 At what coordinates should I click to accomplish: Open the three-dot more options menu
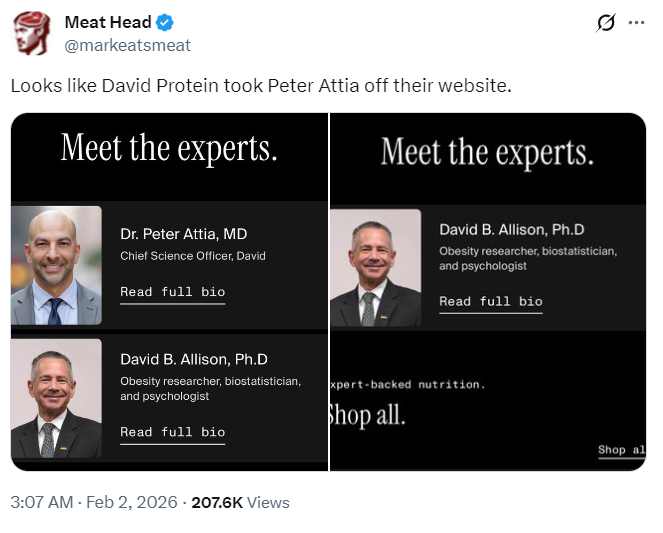coord(636,23)
